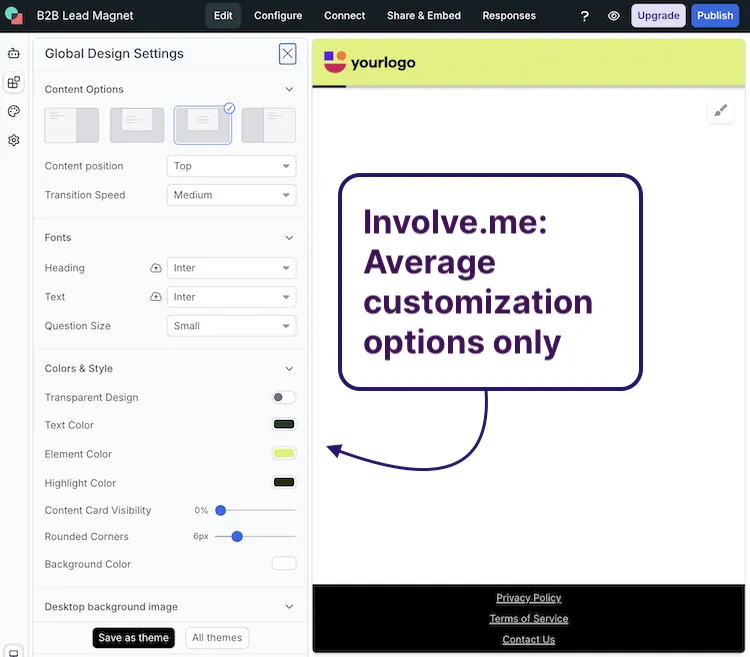Screen dimensions: 750x657
Task: Open the Text Color swatch
Action: coord(284,425)
